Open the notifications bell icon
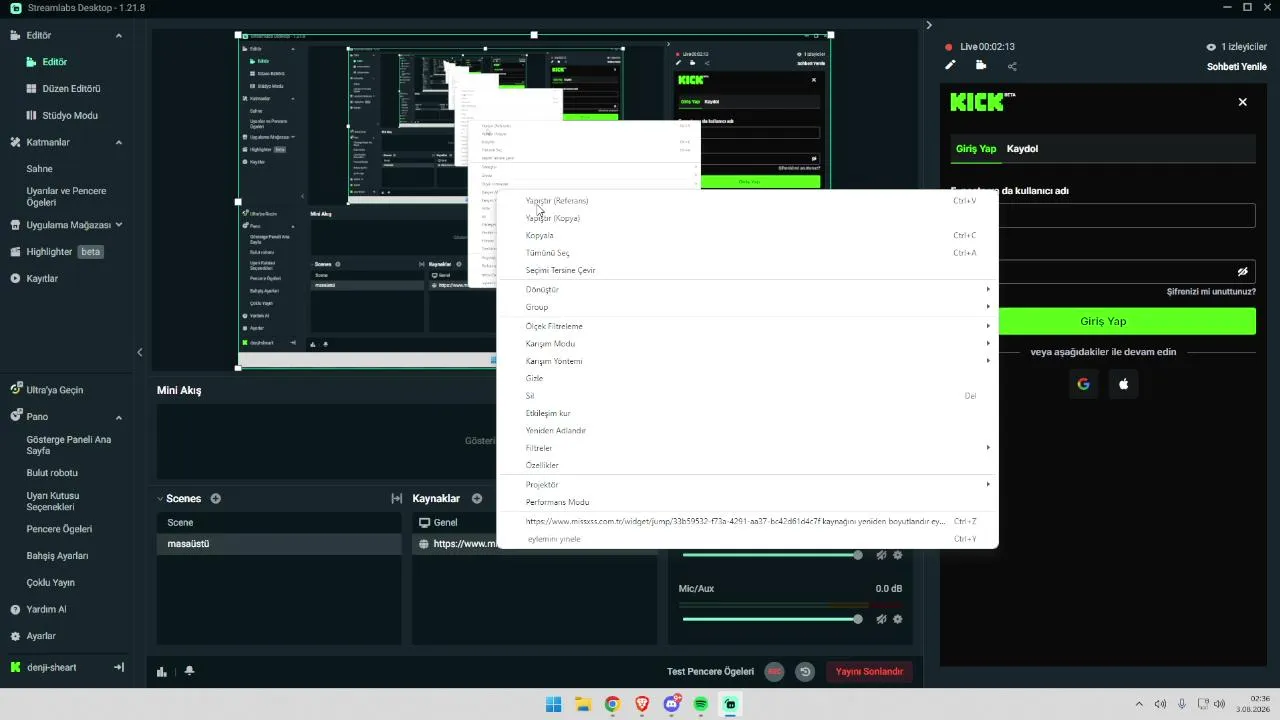Viewport: 1280px width, 720px height. point(189,671)
